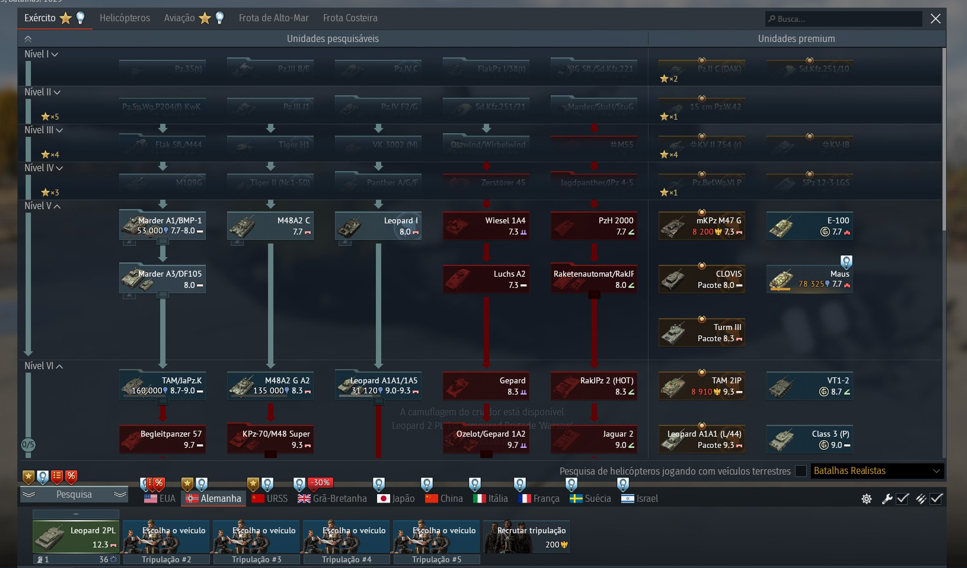This screenshot has width=967, height=568.
Task: Click the collapse-all double chevron icon
Action: point(28,38)
